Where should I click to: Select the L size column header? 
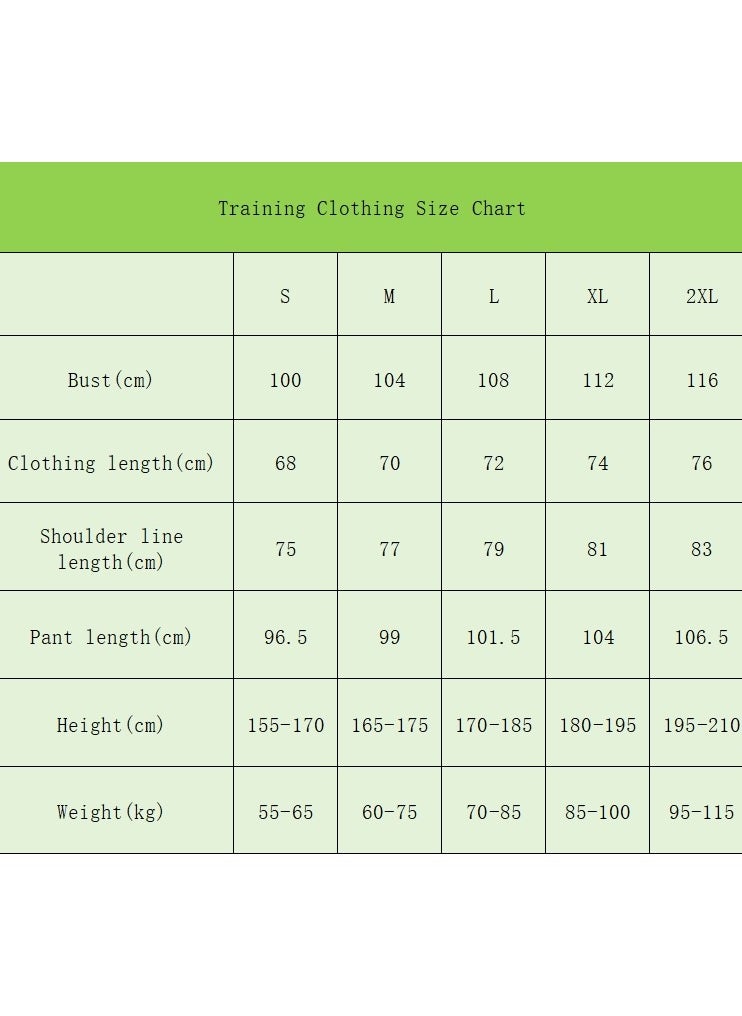(493, 294)
